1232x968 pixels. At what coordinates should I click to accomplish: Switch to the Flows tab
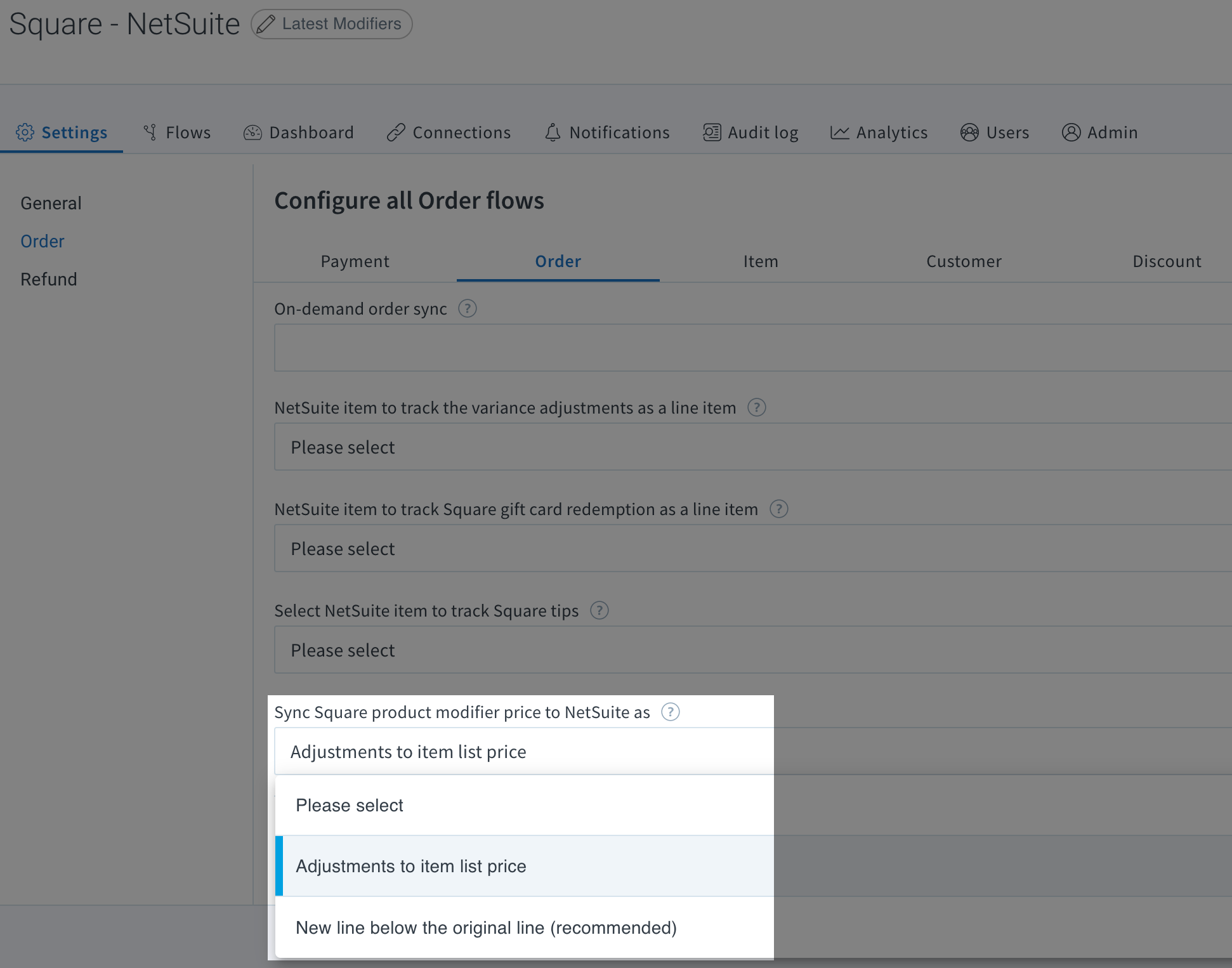[177, 133]
